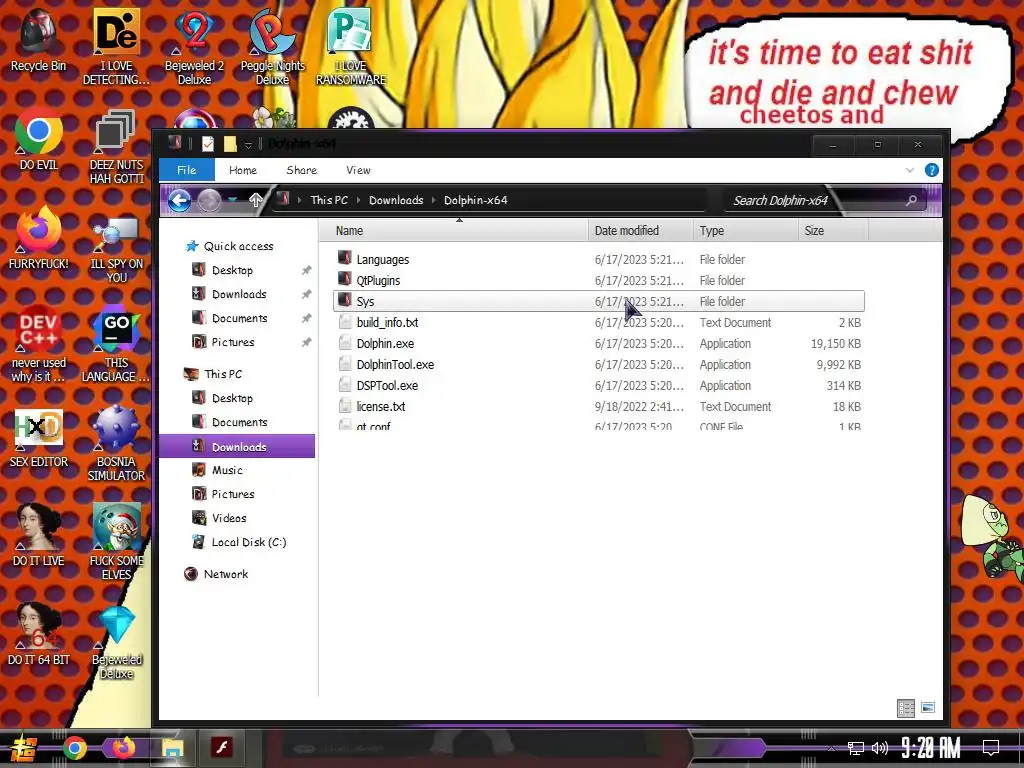Screen dimensions: 1024x768
Task: Open the DO IT 64 BIT shortcut
Action: [39, 634]
